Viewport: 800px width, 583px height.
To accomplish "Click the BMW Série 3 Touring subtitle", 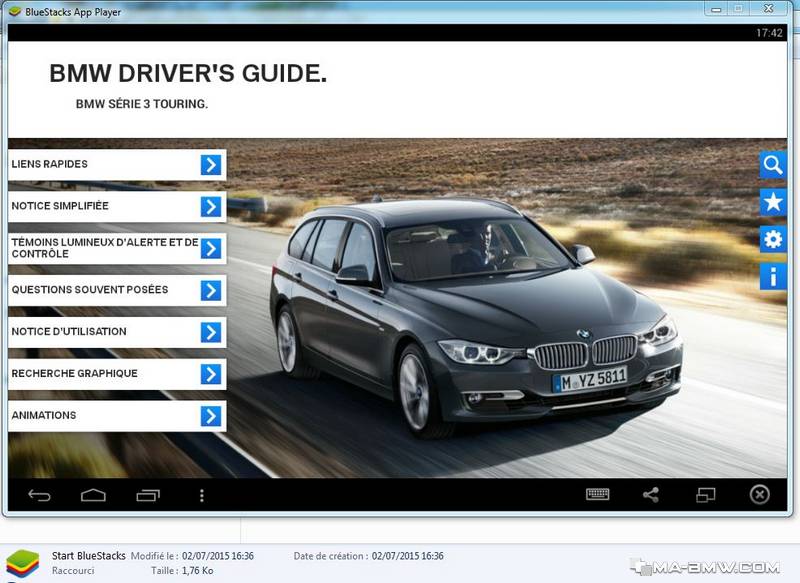I will [x=142, y=104].
